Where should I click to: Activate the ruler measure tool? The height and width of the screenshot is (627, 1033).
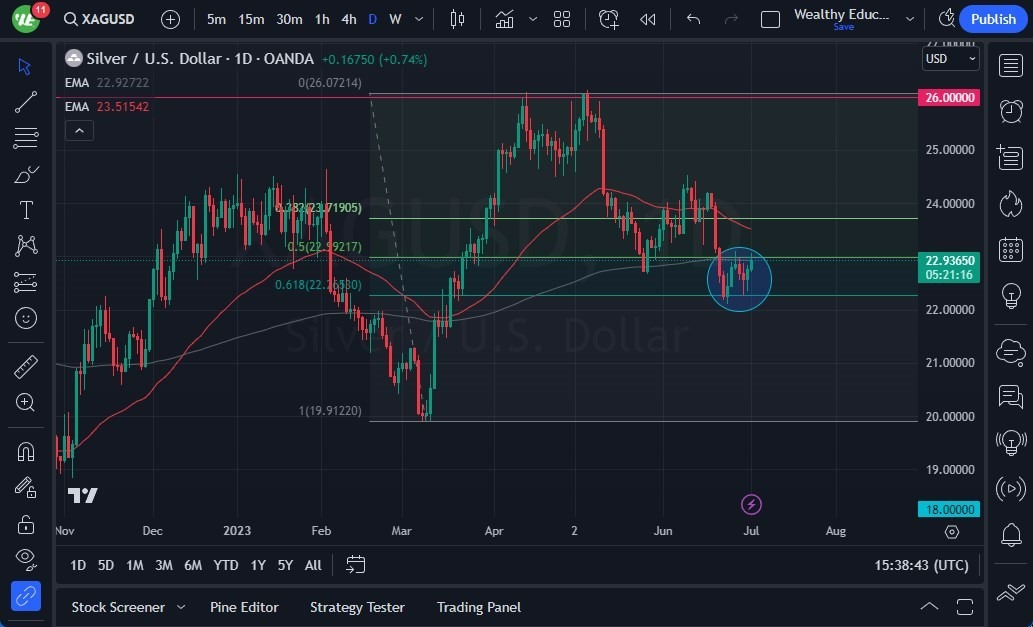point(26,367)
